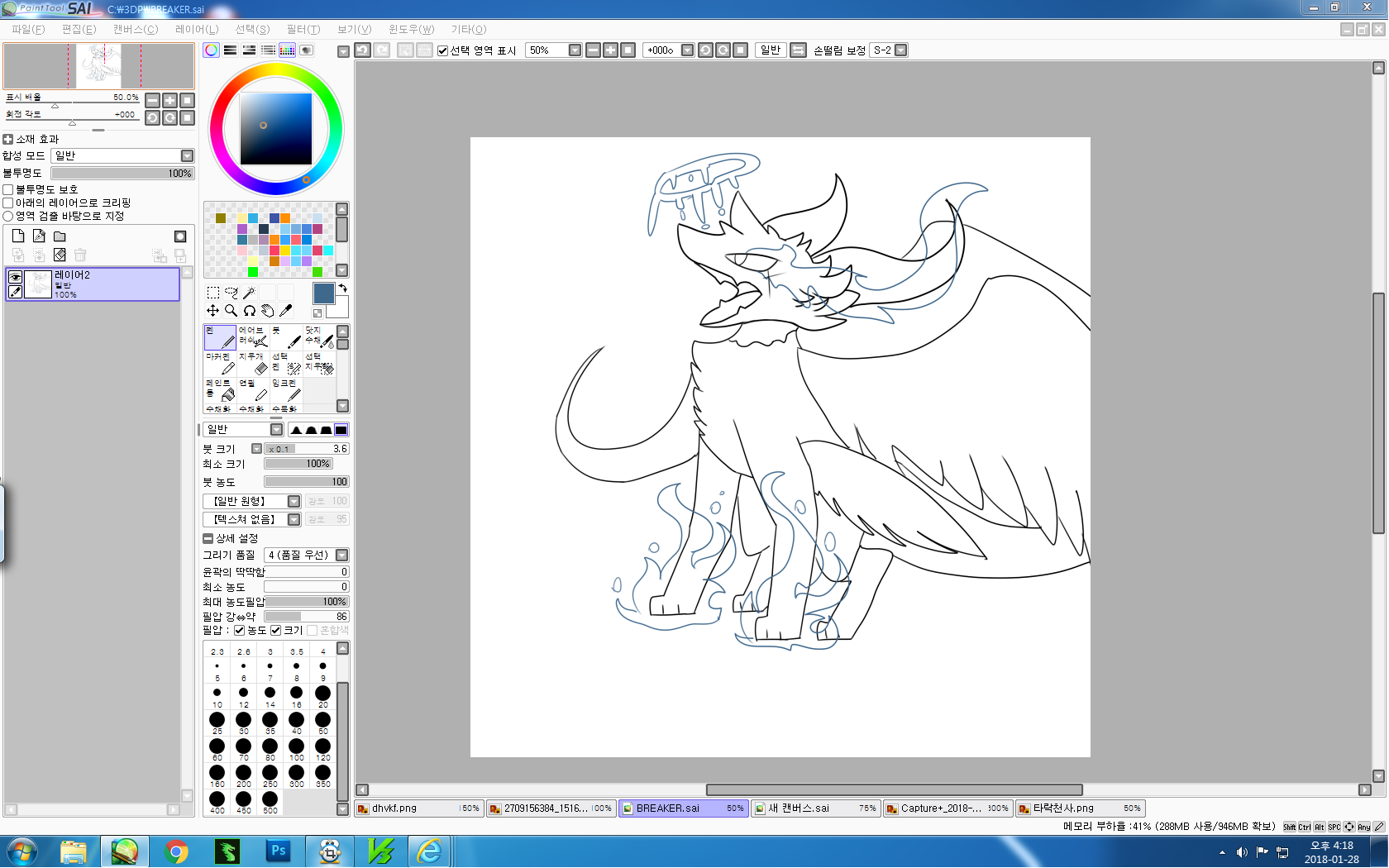Choose the 선택 지우개 selection eraser tool
The width and height of the screenshot is (1389, 868).
(x=319, y=364)
